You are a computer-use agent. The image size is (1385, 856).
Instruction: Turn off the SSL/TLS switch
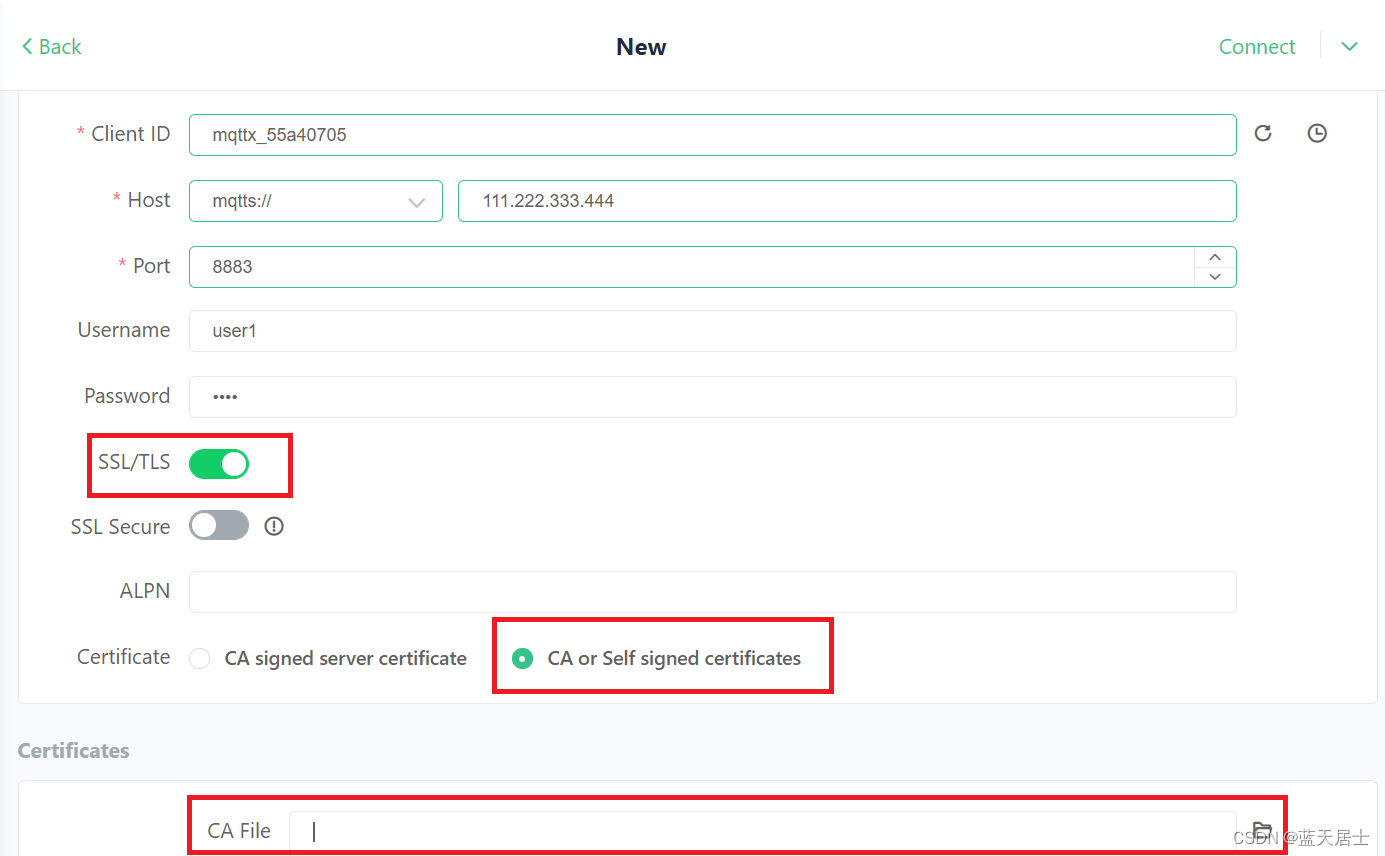pos(219,463)
